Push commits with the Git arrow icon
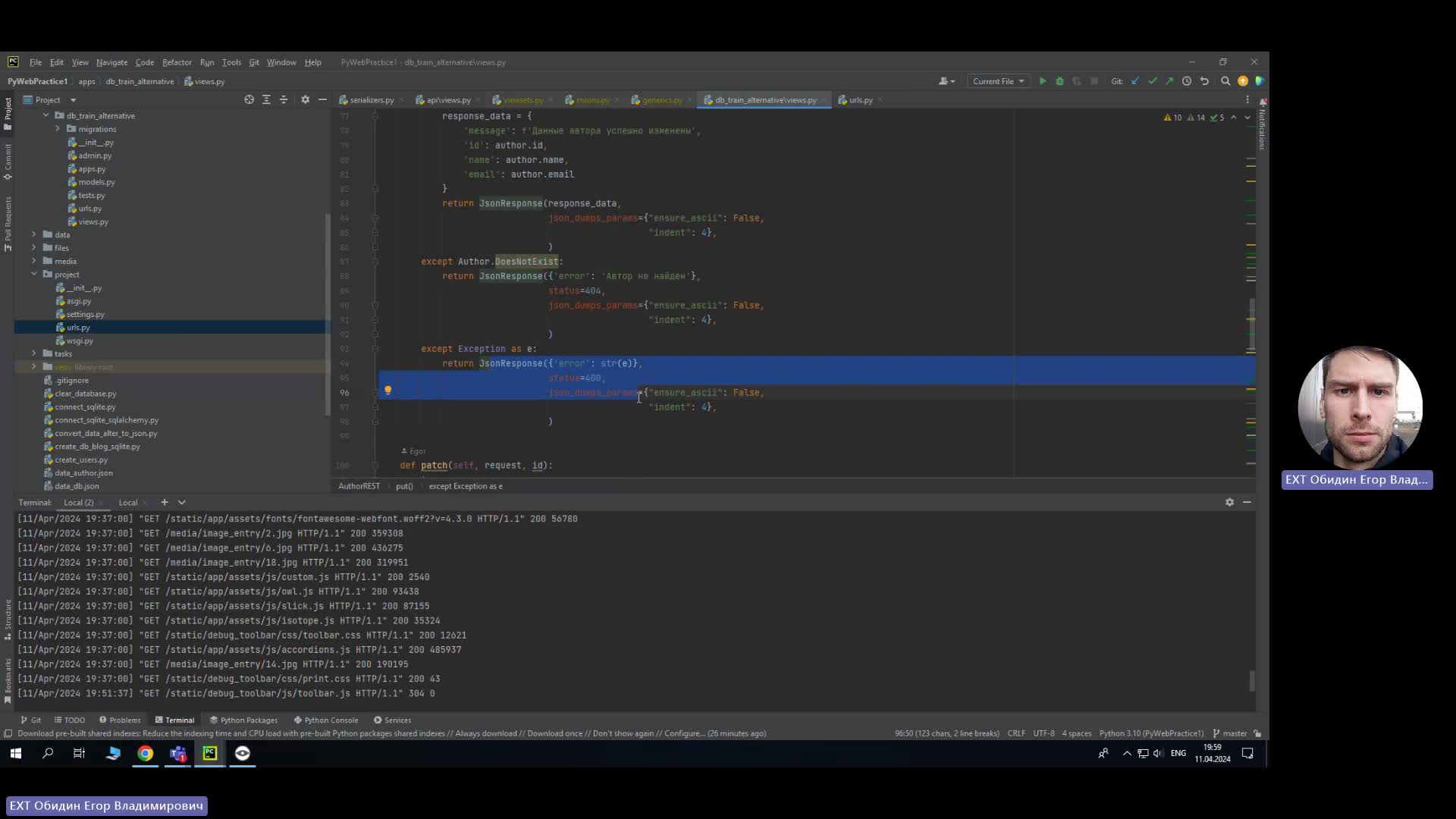 tap(1169, 81)
